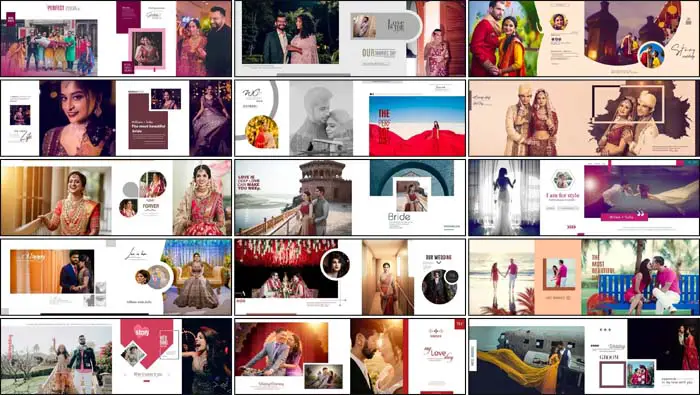Click the 'Bride' heading text
This screenshot has width=700, height=395.
pos(399,217)
